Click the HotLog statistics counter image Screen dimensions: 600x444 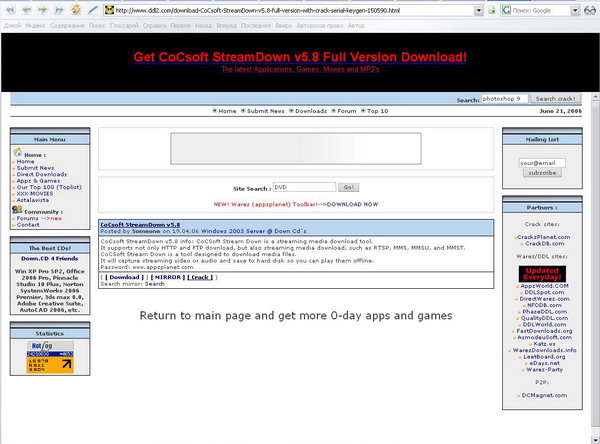(50, 357)
